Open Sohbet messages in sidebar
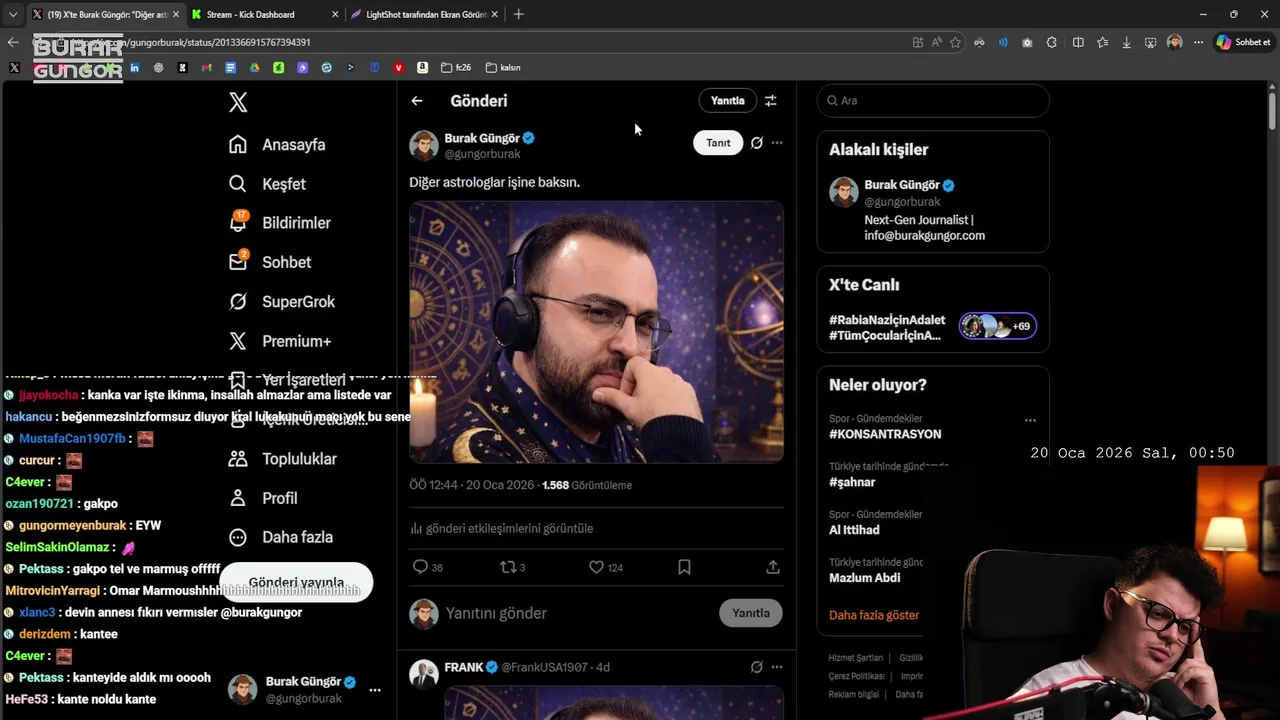Screen dimensions: 1280x720 pyautogui.click(x=270, y=262)
